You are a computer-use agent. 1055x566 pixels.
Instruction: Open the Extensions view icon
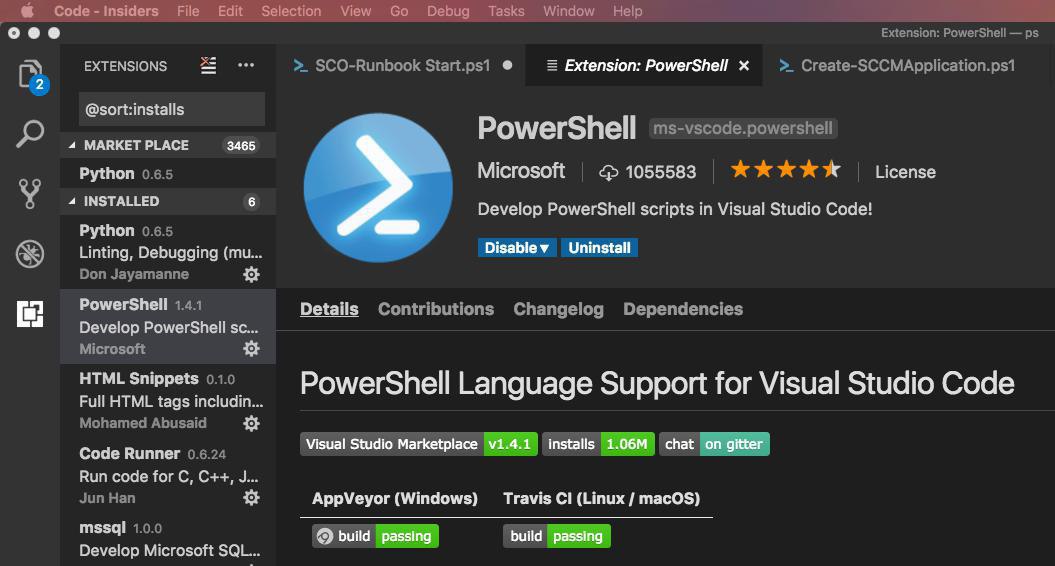(x=30, y=314)
